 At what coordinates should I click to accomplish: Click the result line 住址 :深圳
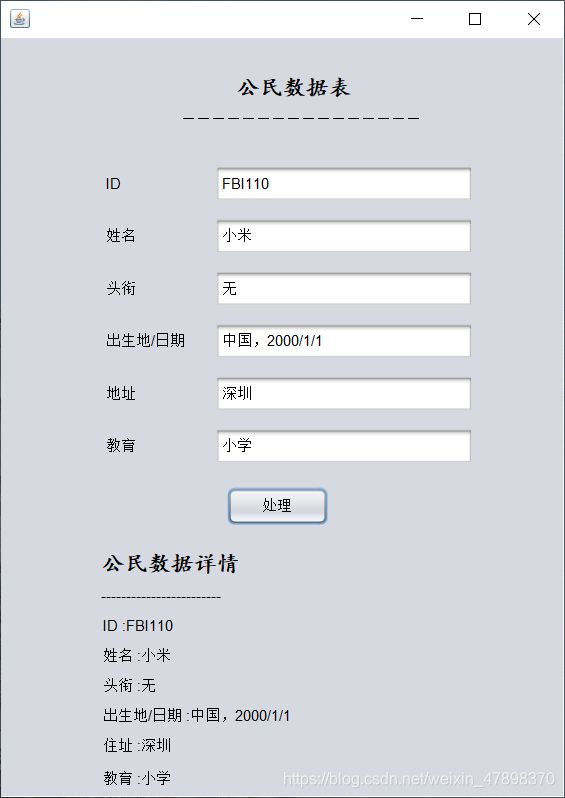point(137,746)
